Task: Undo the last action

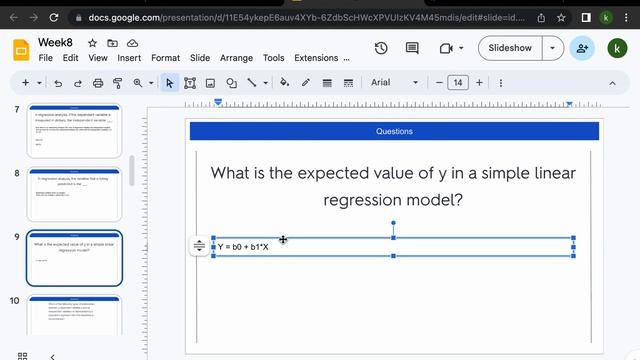Action: (x=58, y=83)
